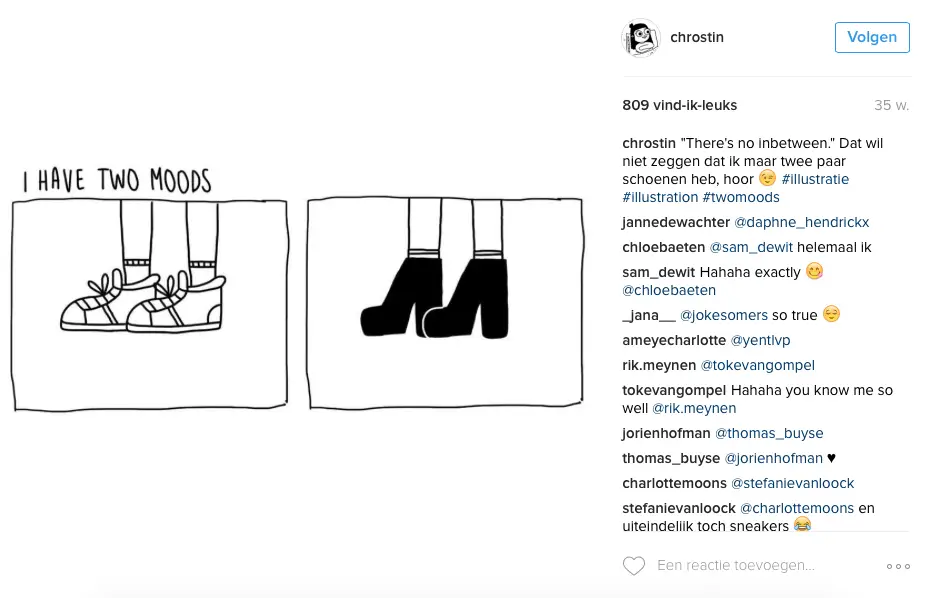Open the #twomoods hashtag link
The width and height of the screenshot is (934, 598).
click(x=741, y=197)
